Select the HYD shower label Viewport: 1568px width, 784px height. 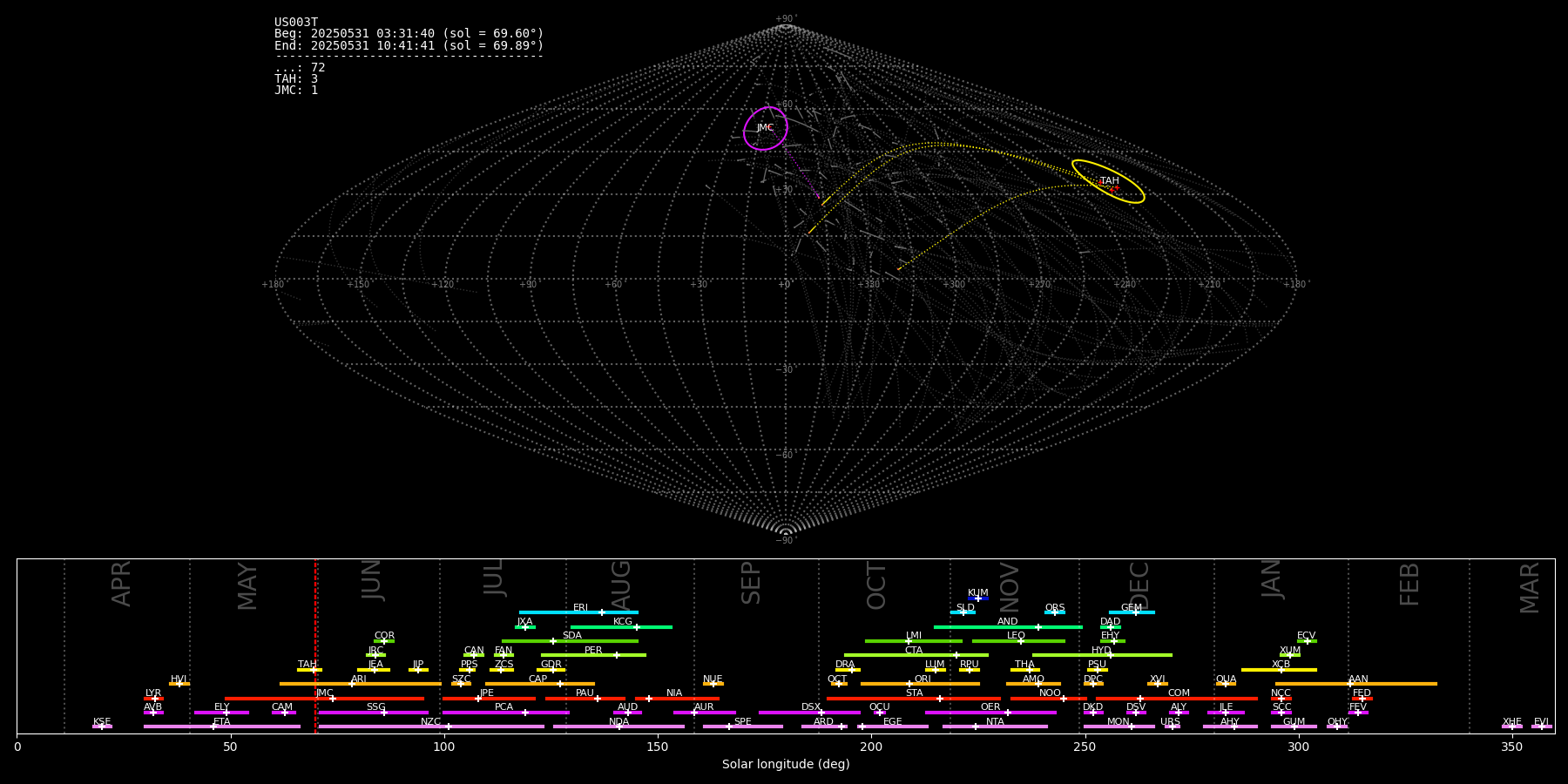click(x=1102, y=651)
